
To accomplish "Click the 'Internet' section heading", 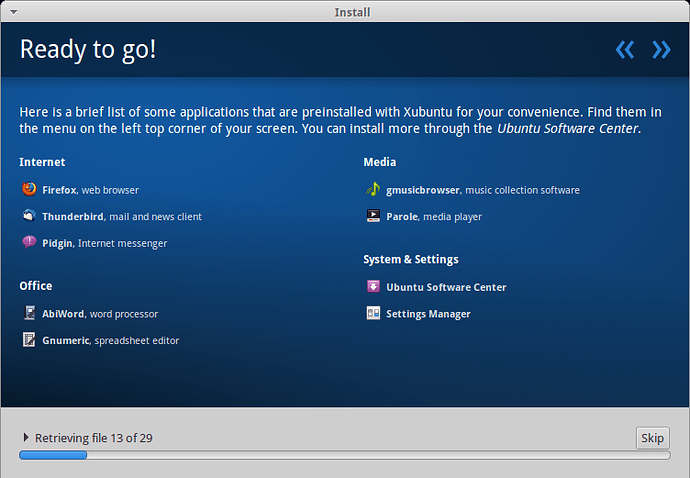I will tap(42, 162).
